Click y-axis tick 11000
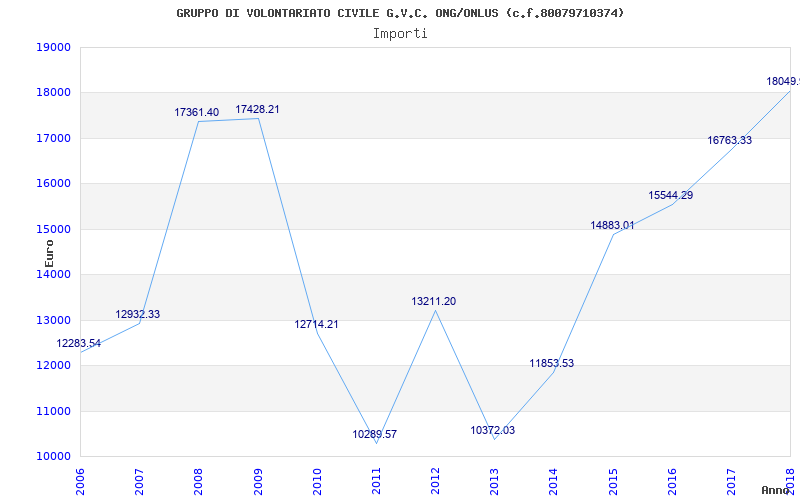 click(x=53, y=411)
